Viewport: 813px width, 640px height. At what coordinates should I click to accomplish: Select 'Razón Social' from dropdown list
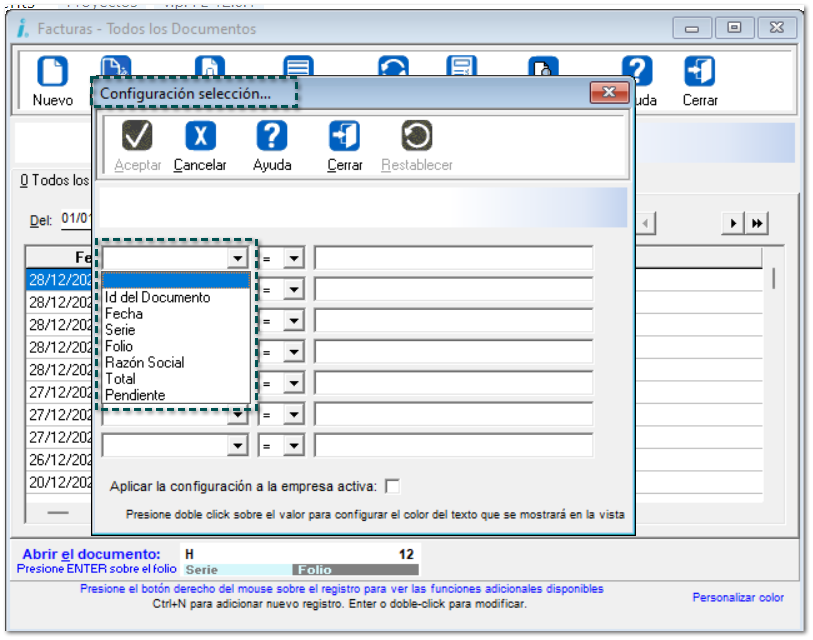click(144, 363)
